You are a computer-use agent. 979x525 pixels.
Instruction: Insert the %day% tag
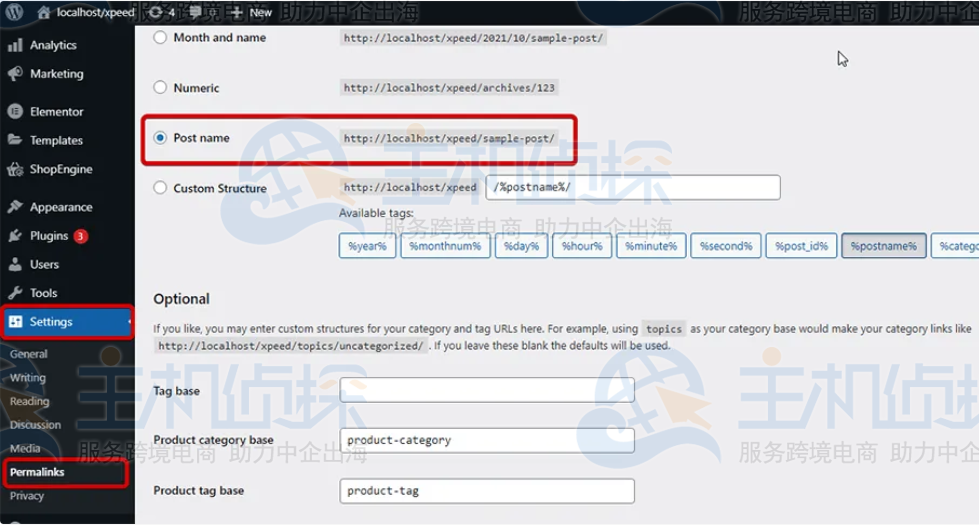521,246
